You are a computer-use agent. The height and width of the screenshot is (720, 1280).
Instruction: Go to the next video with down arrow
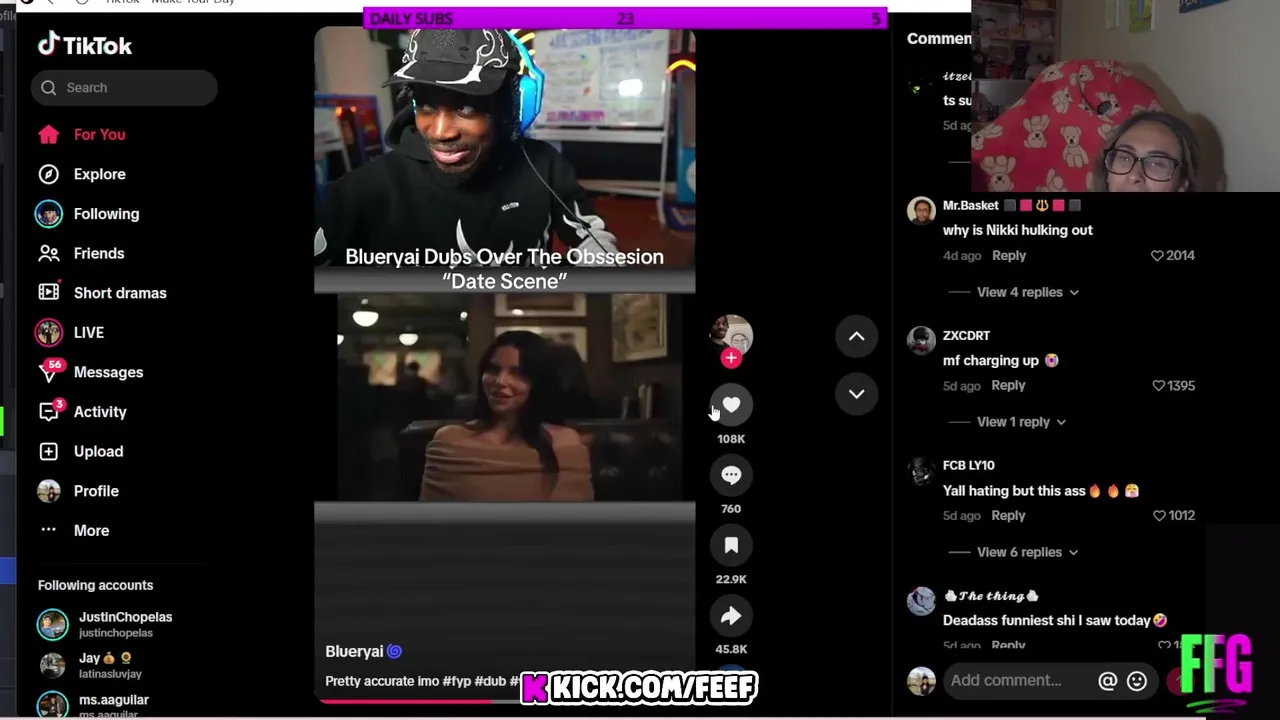(856, 394)
